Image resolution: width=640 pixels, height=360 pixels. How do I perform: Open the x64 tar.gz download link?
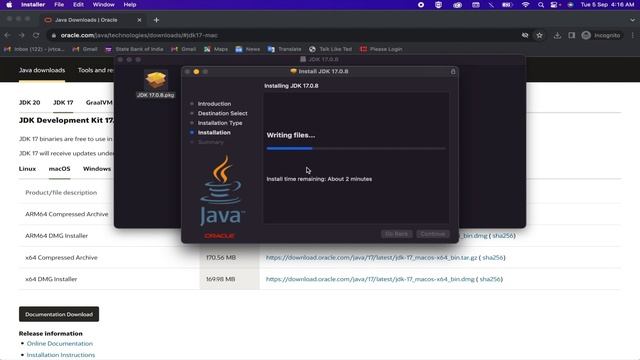(371, 258)
